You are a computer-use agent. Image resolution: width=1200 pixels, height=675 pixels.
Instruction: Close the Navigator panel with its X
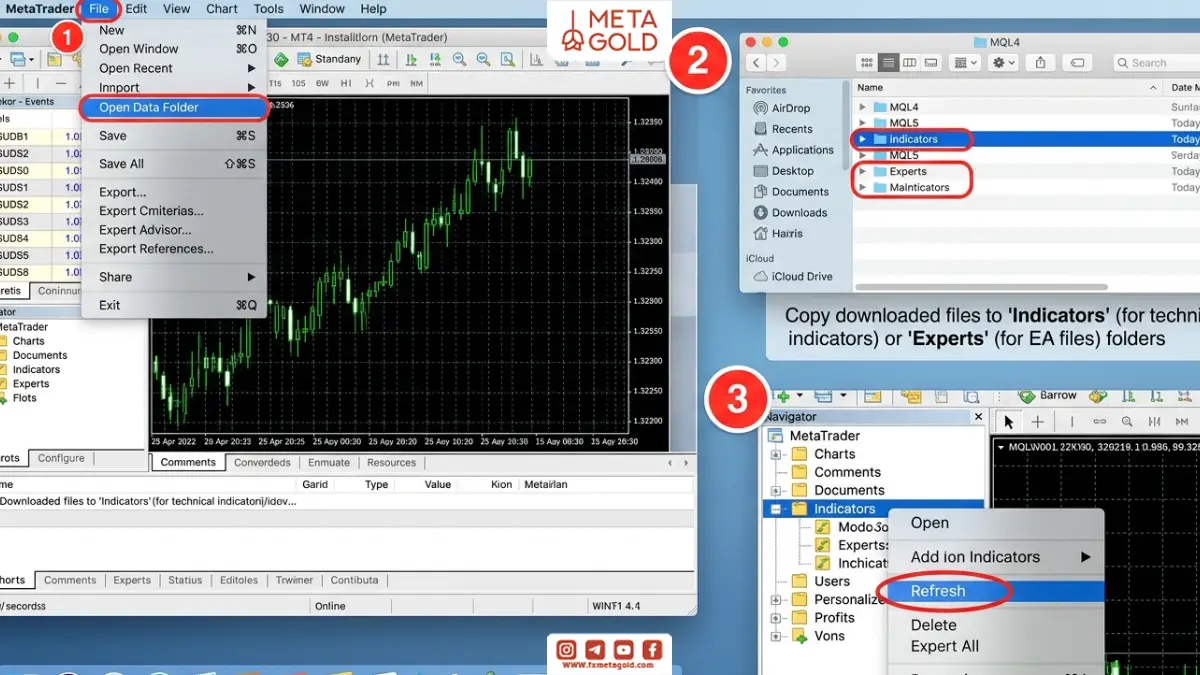click(x=978, y=417)
